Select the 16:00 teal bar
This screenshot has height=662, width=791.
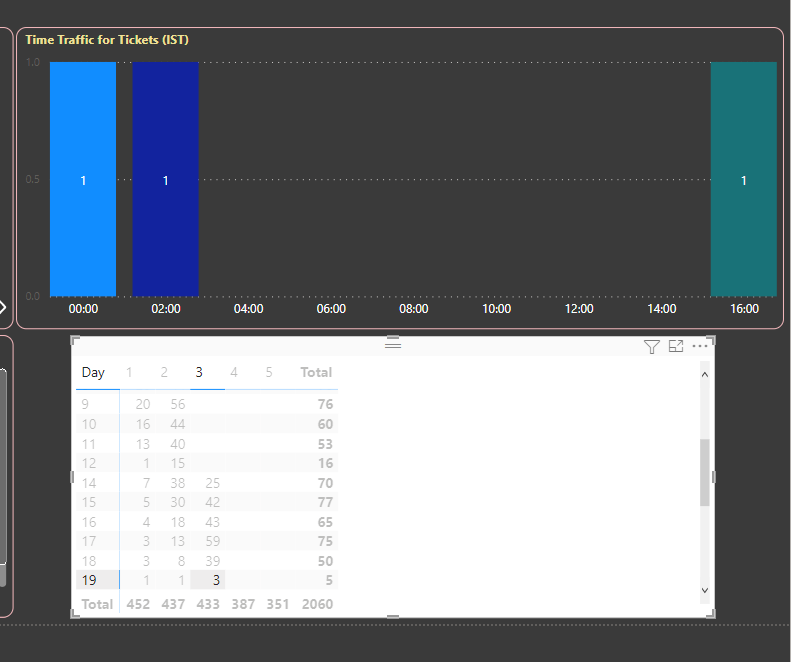tap(744, 179)
